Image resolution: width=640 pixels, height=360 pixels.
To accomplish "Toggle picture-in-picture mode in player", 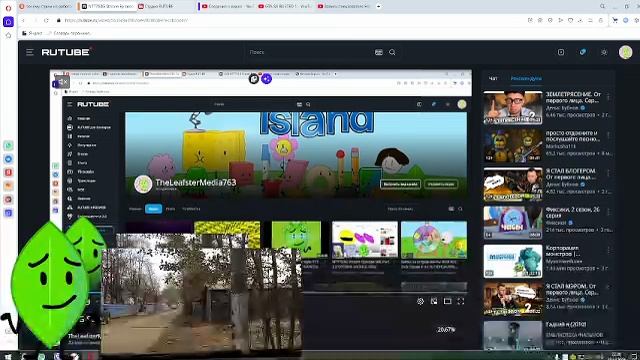I will (x=434, y=301).
